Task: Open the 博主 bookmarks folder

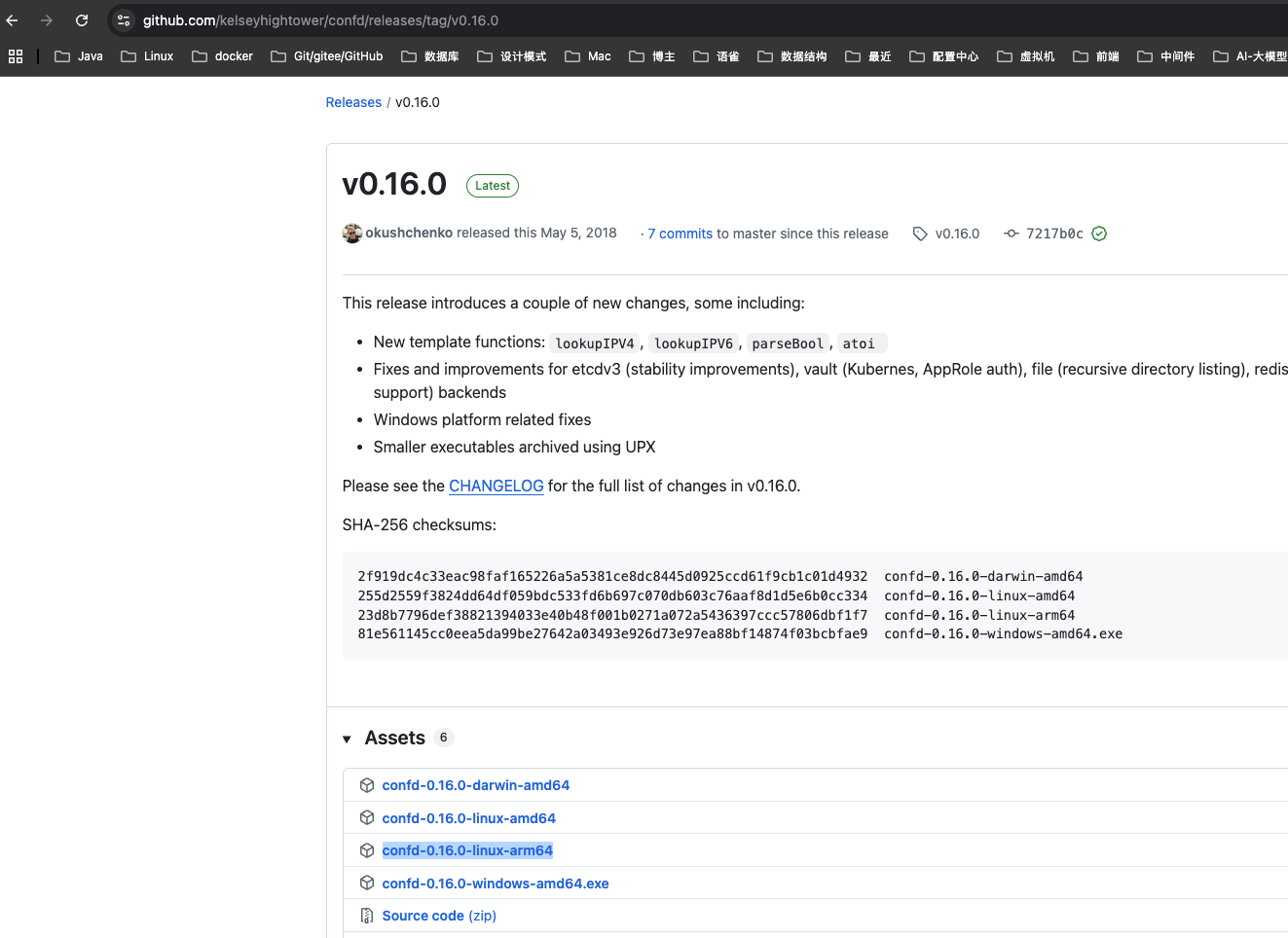Action: coord(652,56)
